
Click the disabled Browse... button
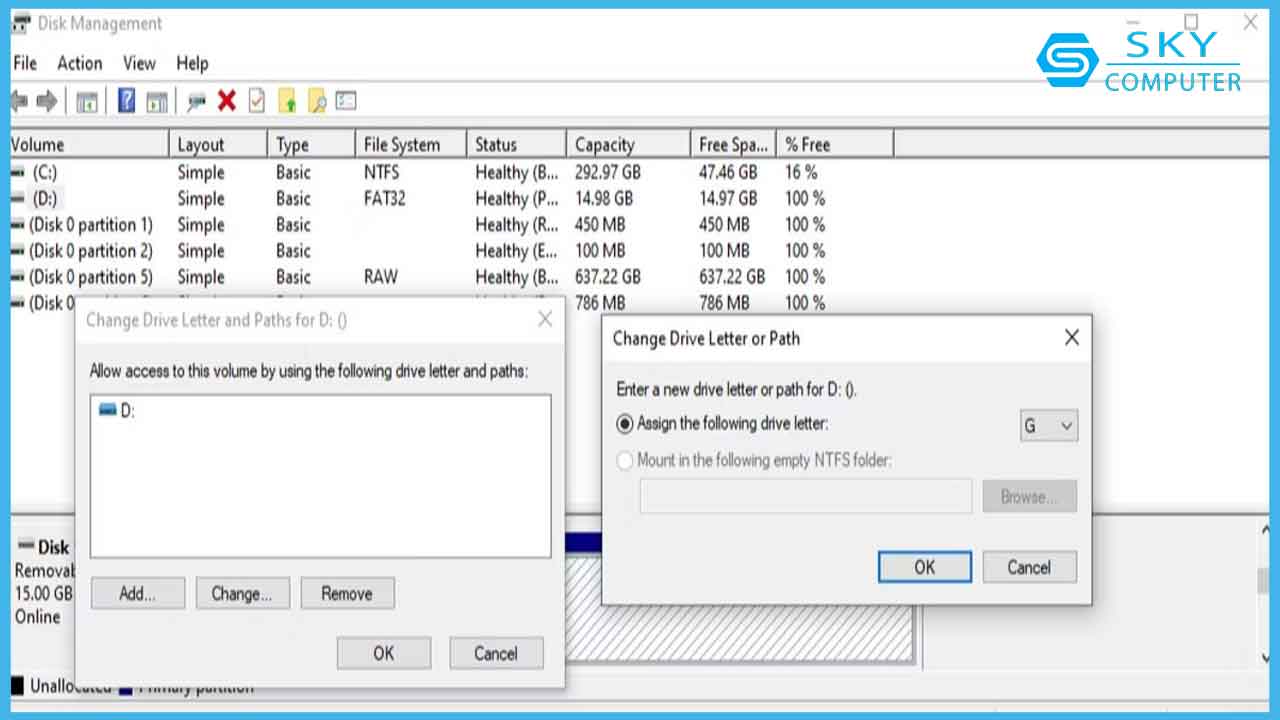click(1029, 496)
